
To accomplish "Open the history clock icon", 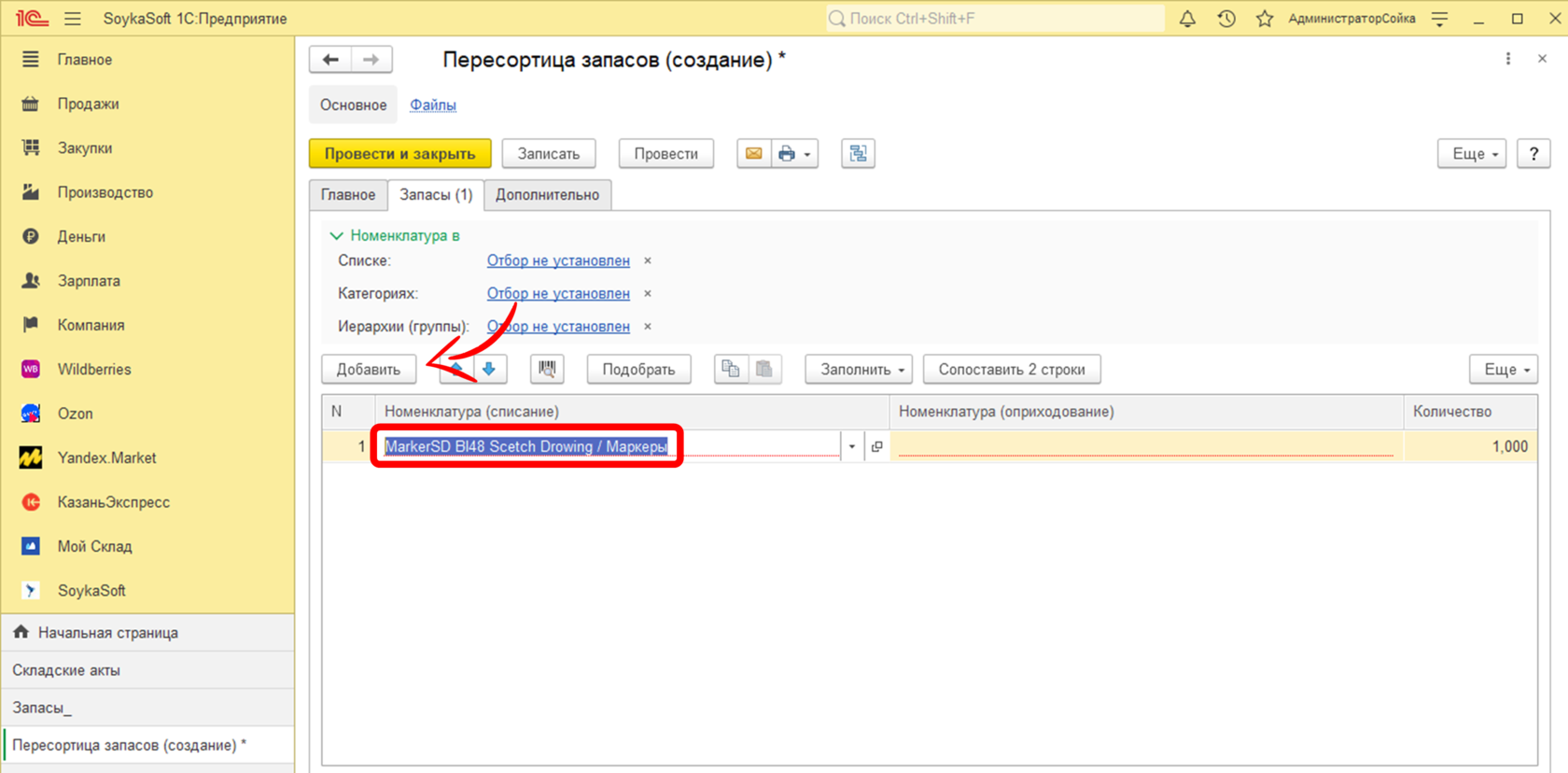I will pos(1226,19).
